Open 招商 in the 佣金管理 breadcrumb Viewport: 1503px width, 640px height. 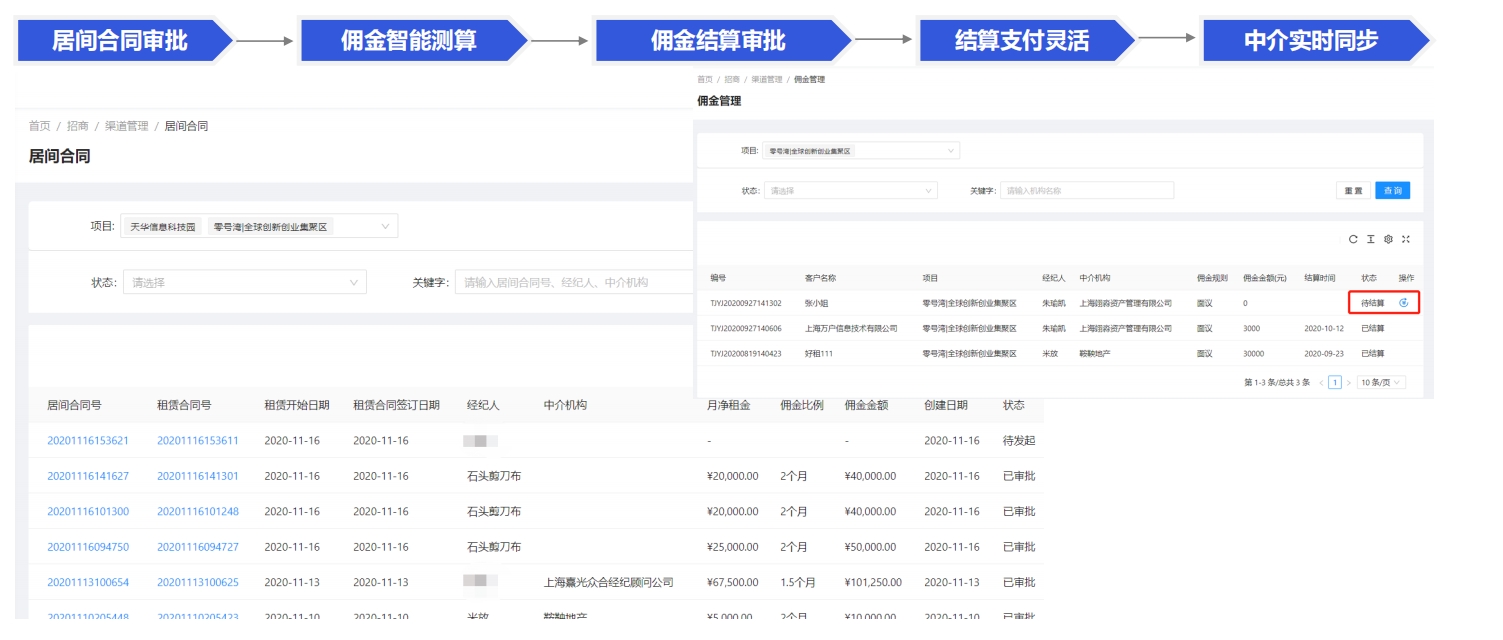tap(733, 79)
